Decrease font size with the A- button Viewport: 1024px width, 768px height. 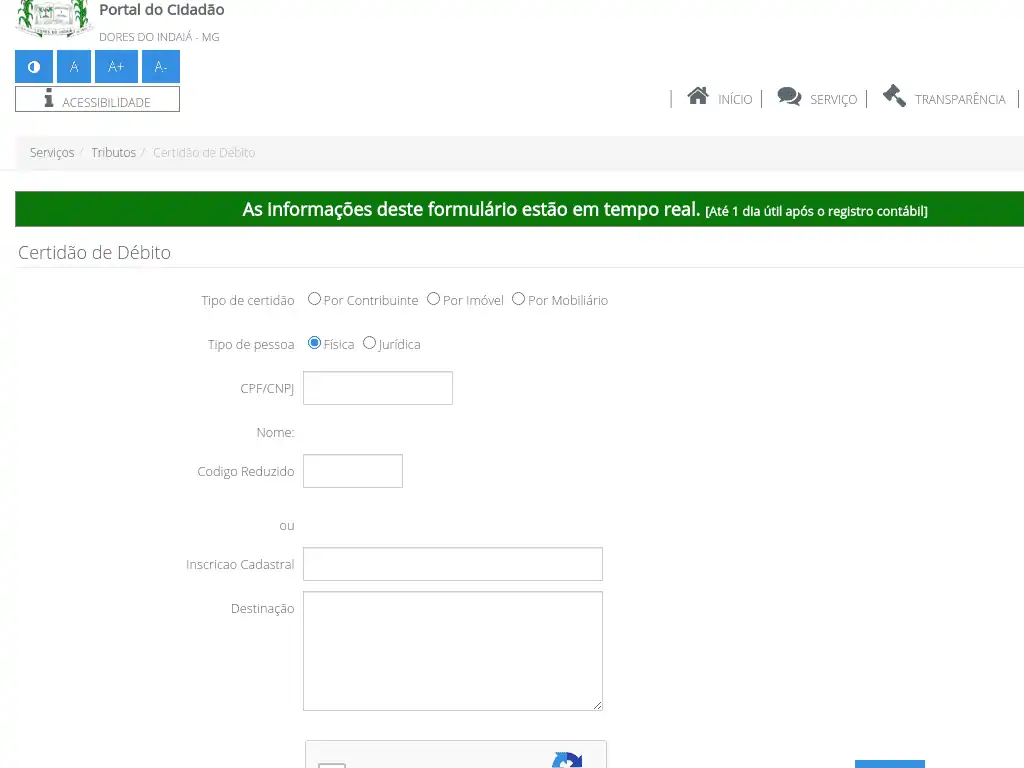pyautogui.click(x=161, y=67)
